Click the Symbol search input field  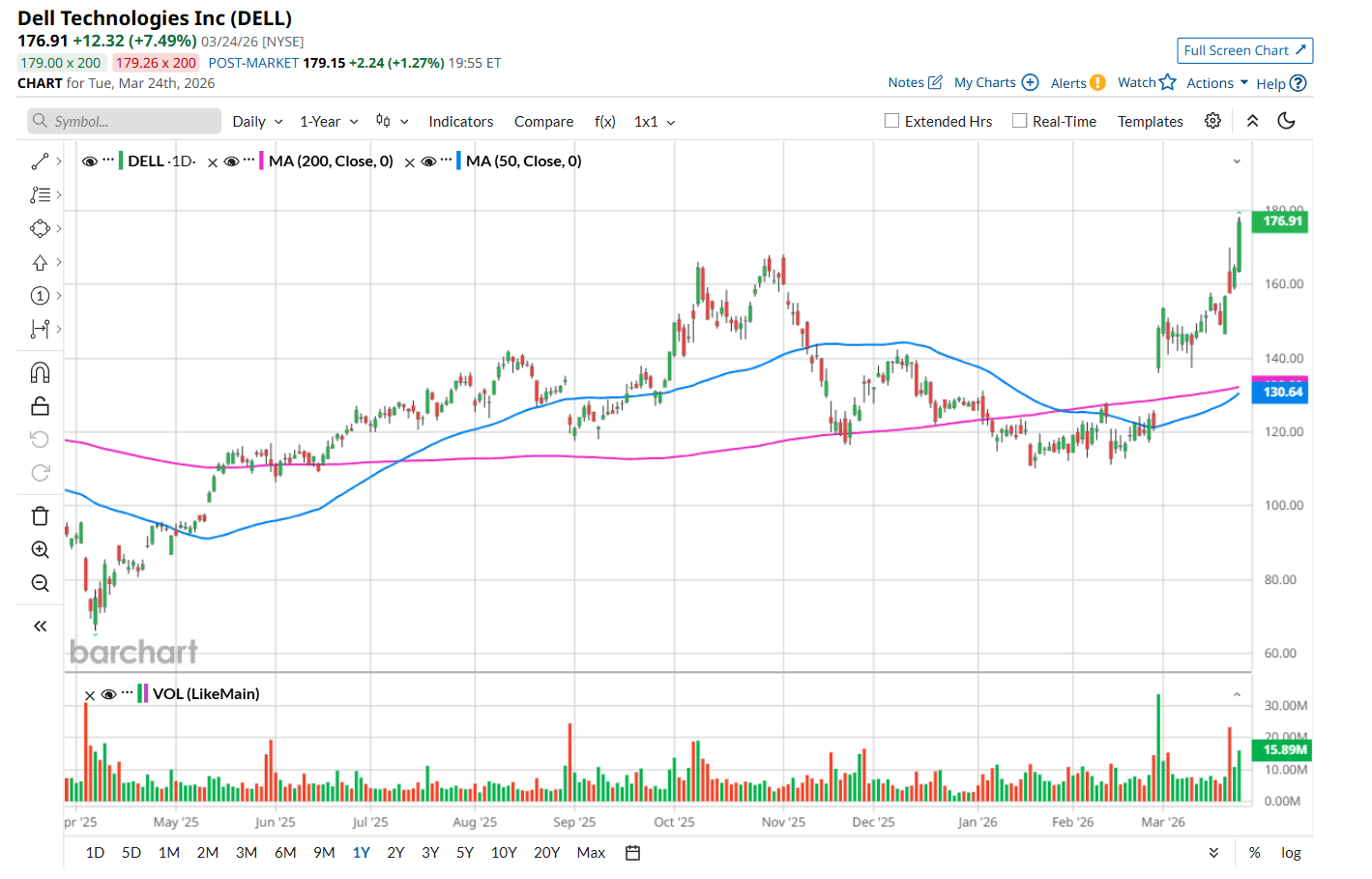pyautogui.click(x=126, y=122)
